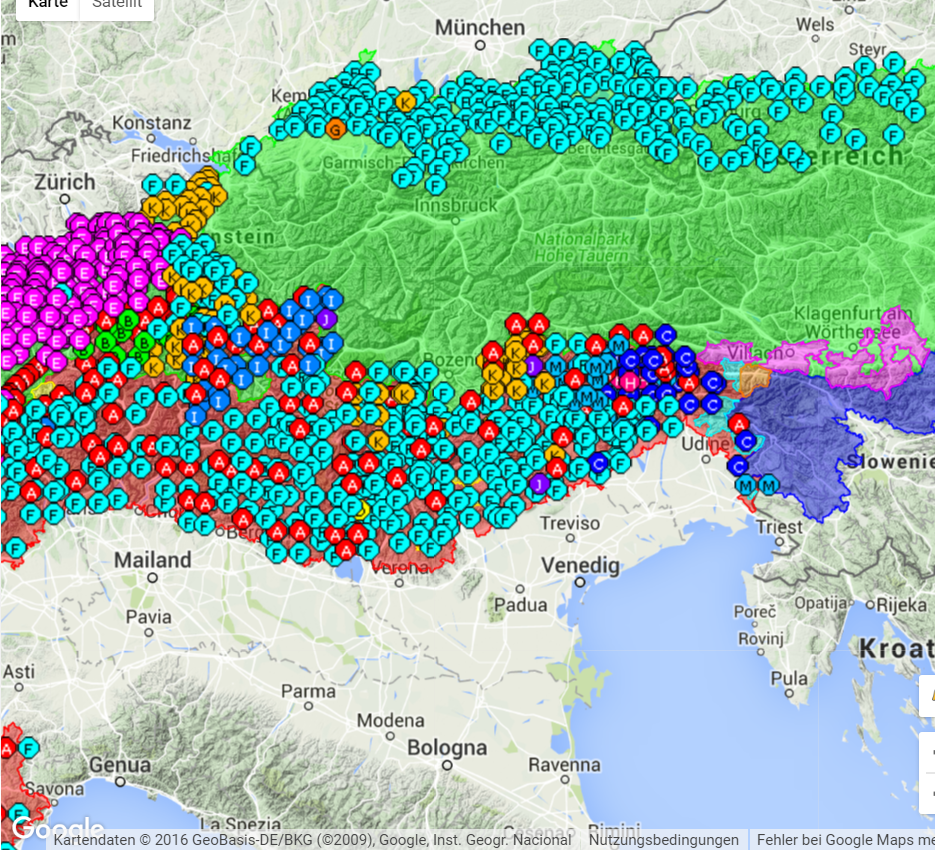Click Fehler bei Google Maps melden link
This screenshot has height=851, width=935.
click(x=844, y=840)
